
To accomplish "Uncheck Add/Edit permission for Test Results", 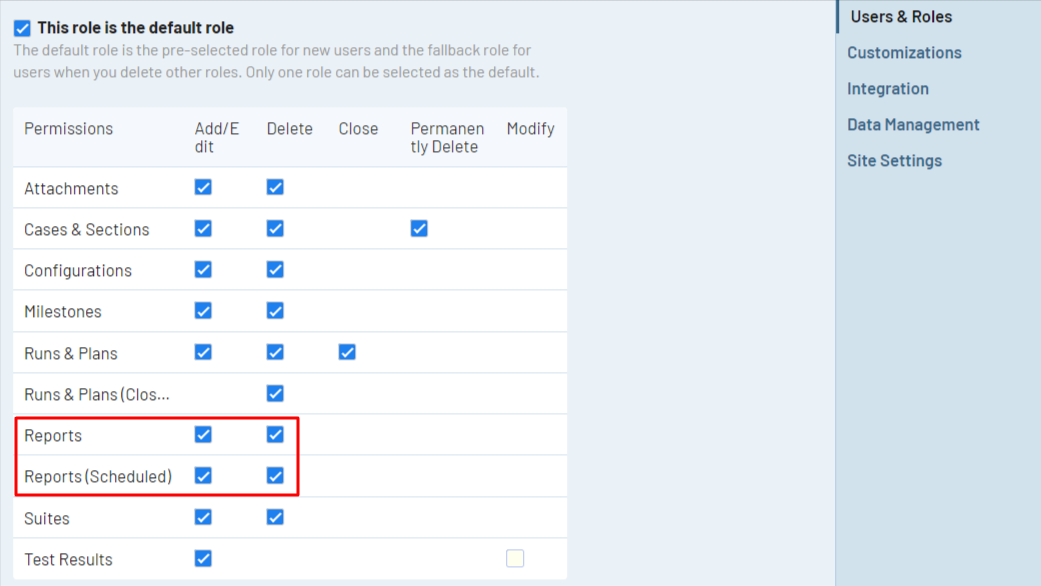I will coord(203,558).
